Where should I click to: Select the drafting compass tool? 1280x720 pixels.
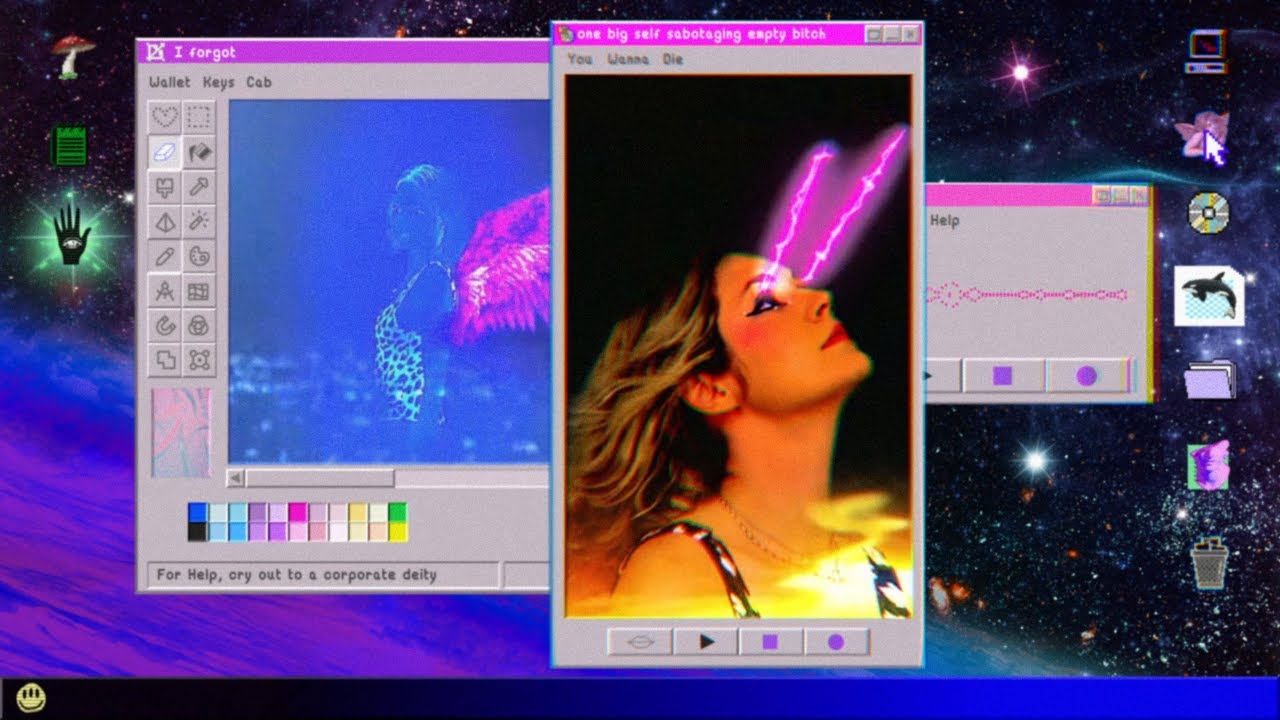click(x=165, y=291)
